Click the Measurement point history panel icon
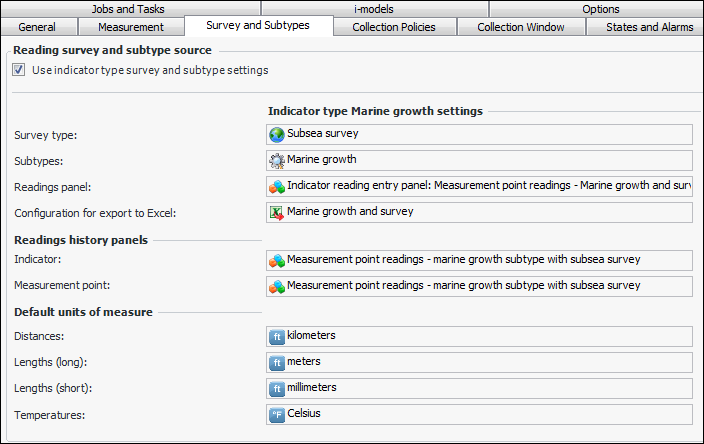Image resolution: width=704 pixels, height=444 pixels. pyautogui.click(x=277, y=286)
